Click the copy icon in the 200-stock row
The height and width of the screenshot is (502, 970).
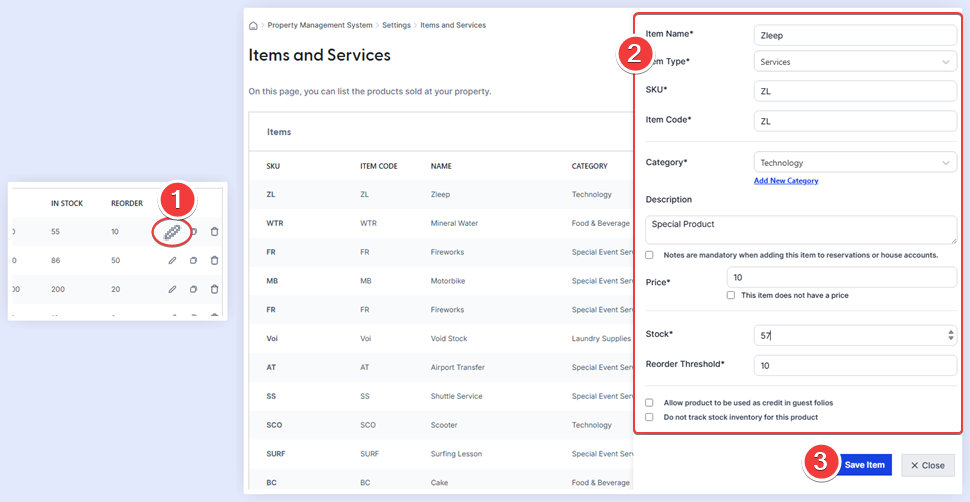pos(194,290)
